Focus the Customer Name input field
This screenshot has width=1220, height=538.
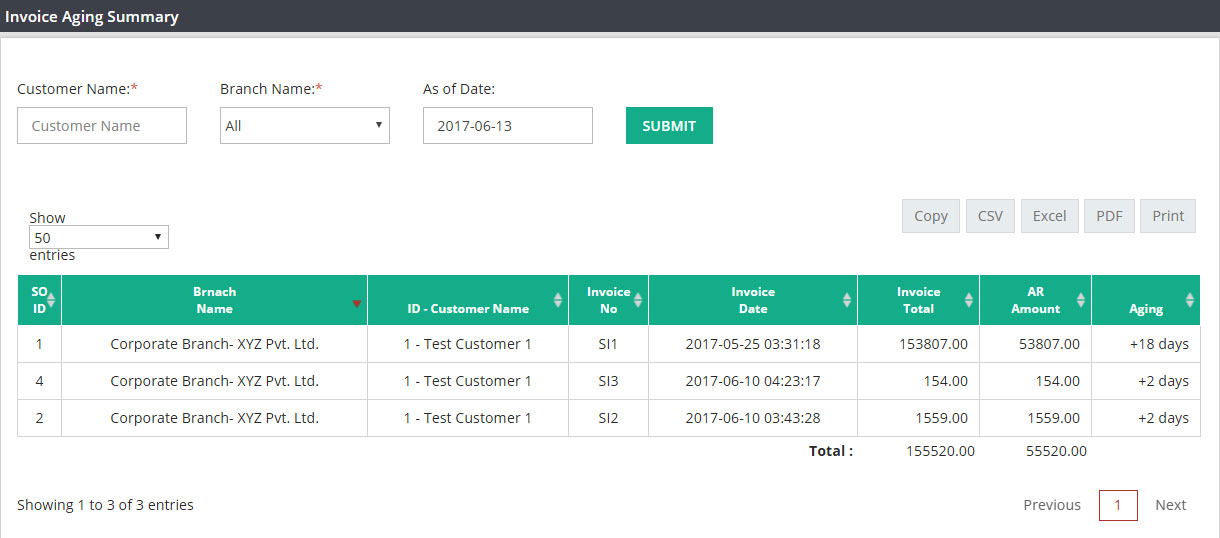(102, 126)
